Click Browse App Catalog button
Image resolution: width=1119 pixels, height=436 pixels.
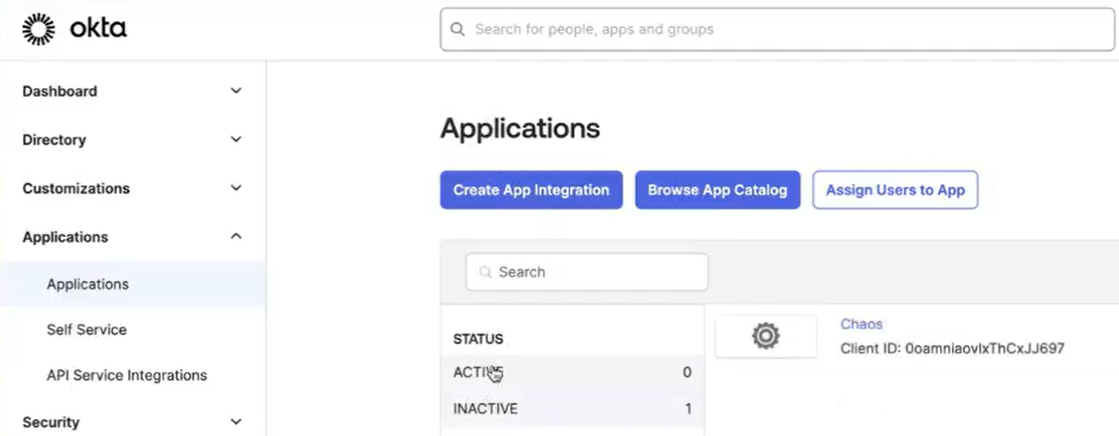[717, 190]
